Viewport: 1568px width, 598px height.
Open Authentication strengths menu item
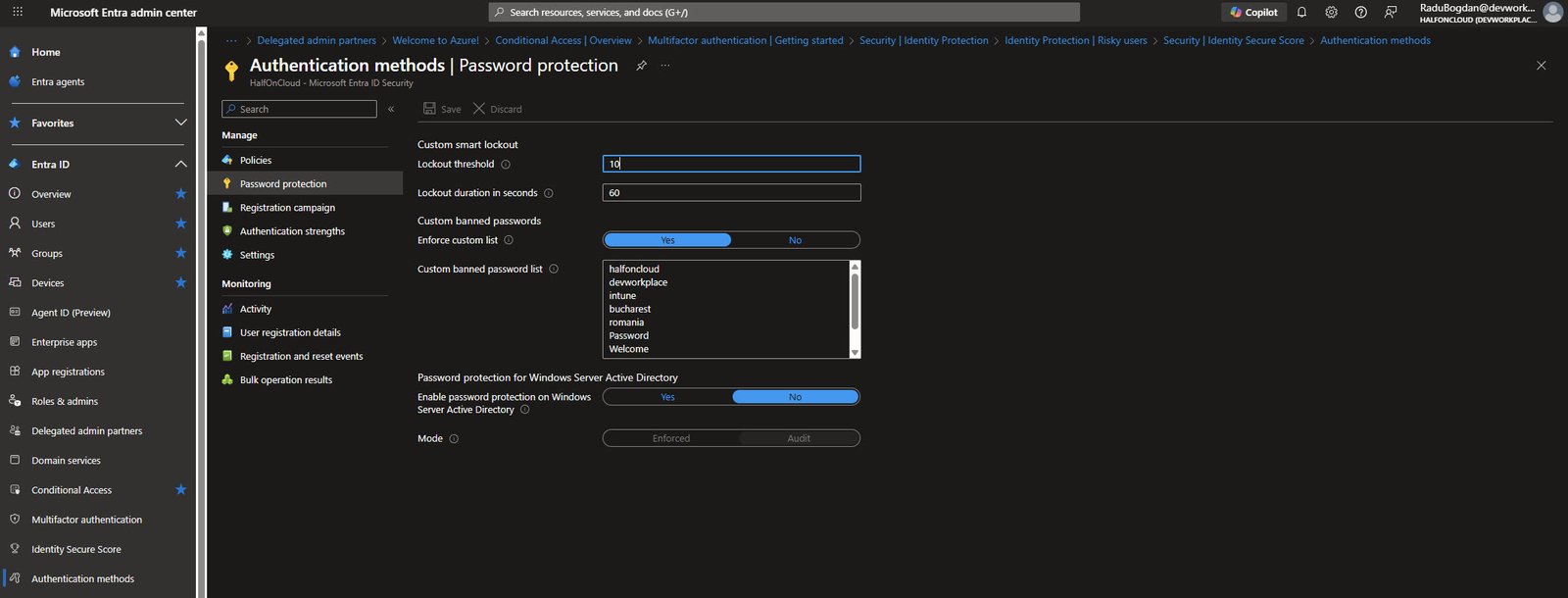[x=292, y=231]
